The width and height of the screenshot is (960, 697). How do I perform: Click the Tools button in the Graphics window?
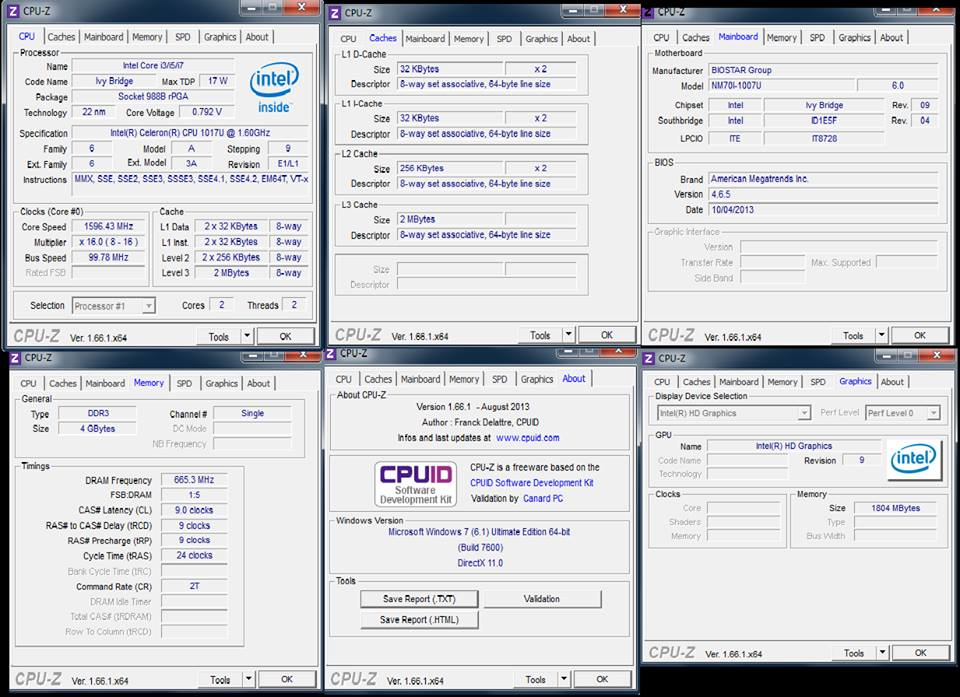pyautogui.click(x=853, y=654)
